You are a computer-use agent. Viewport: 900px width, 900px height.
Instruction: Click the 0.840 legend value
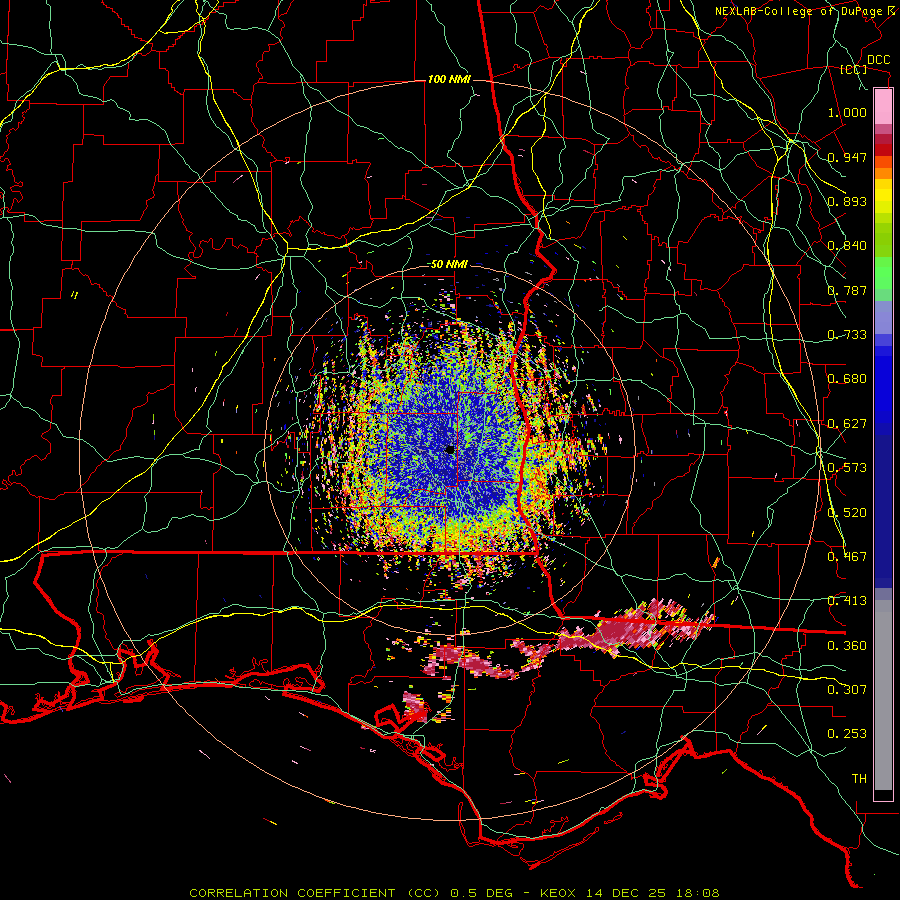click(x=847, y=246)
